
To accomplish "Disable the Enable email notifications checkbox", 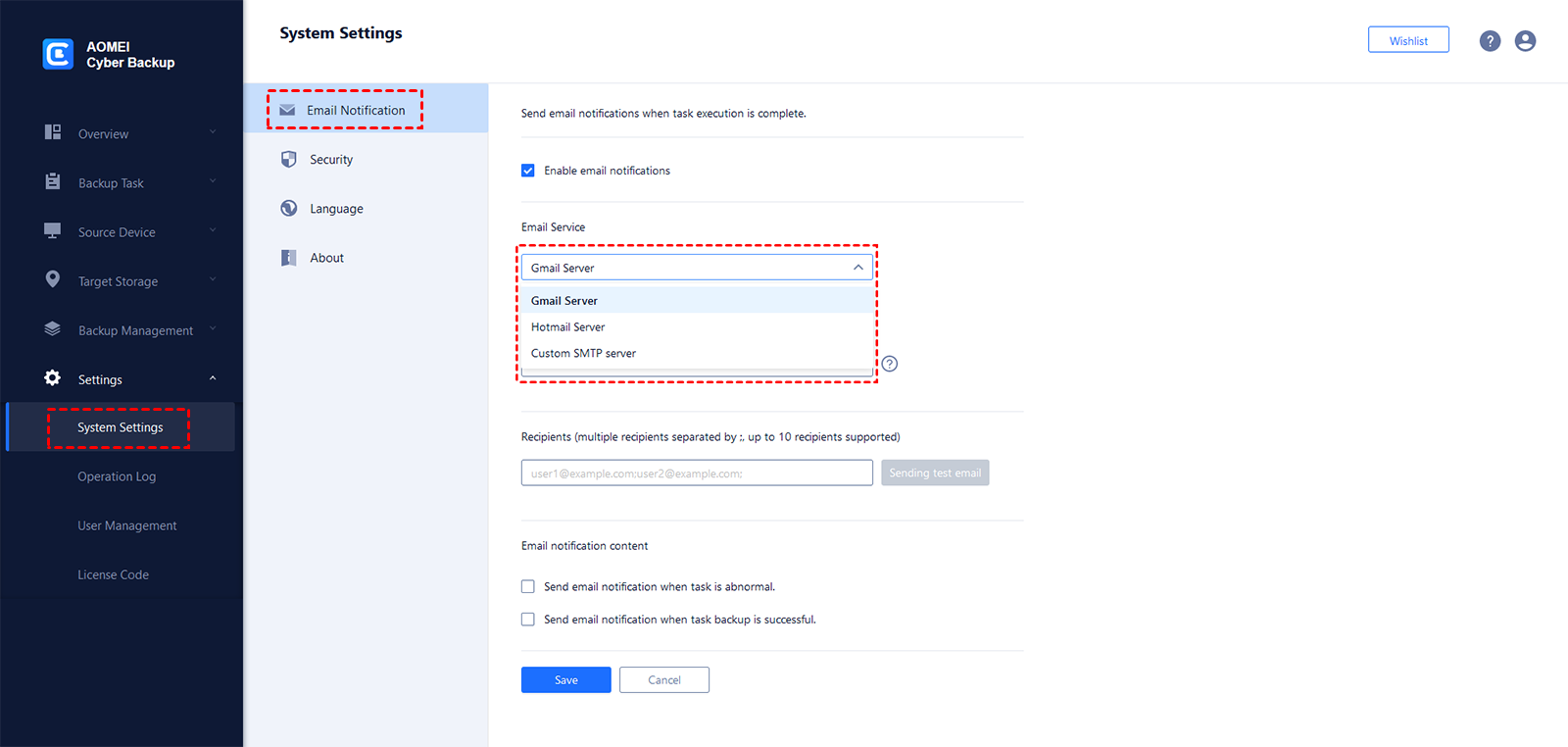I will [x=528, y=171].
